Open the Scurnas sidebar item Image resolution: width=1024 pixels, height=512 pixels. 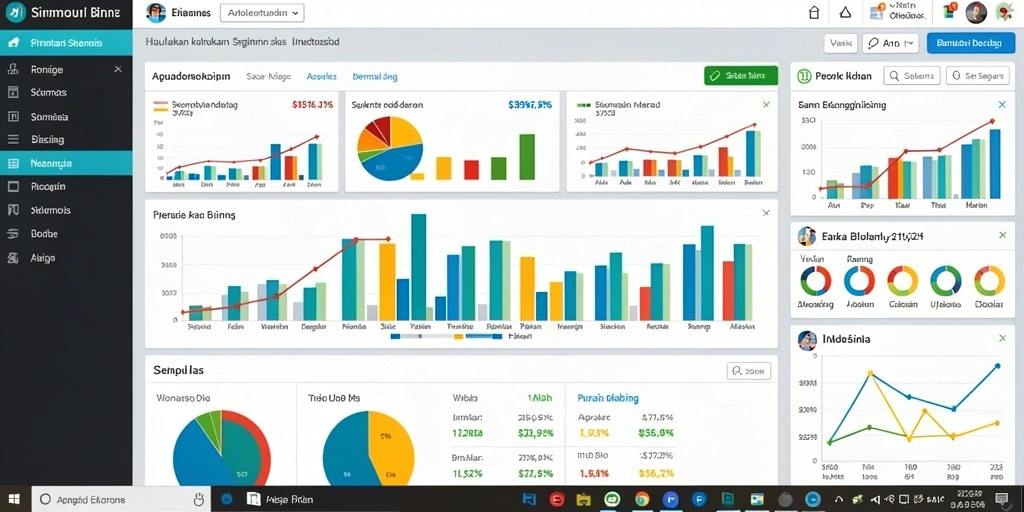(x=66, y=93)
